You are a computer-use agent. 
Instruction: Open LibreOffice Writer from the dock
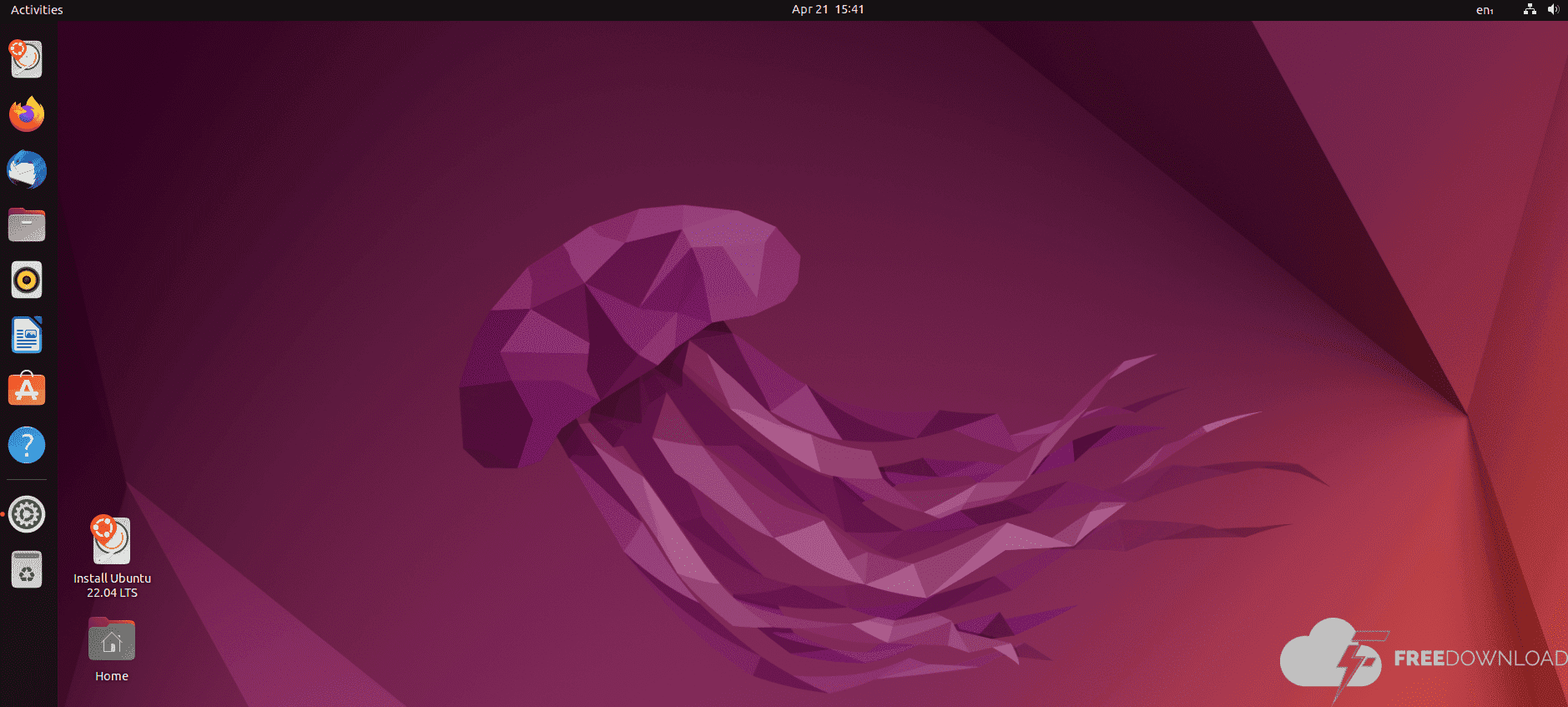pos(27,336)
